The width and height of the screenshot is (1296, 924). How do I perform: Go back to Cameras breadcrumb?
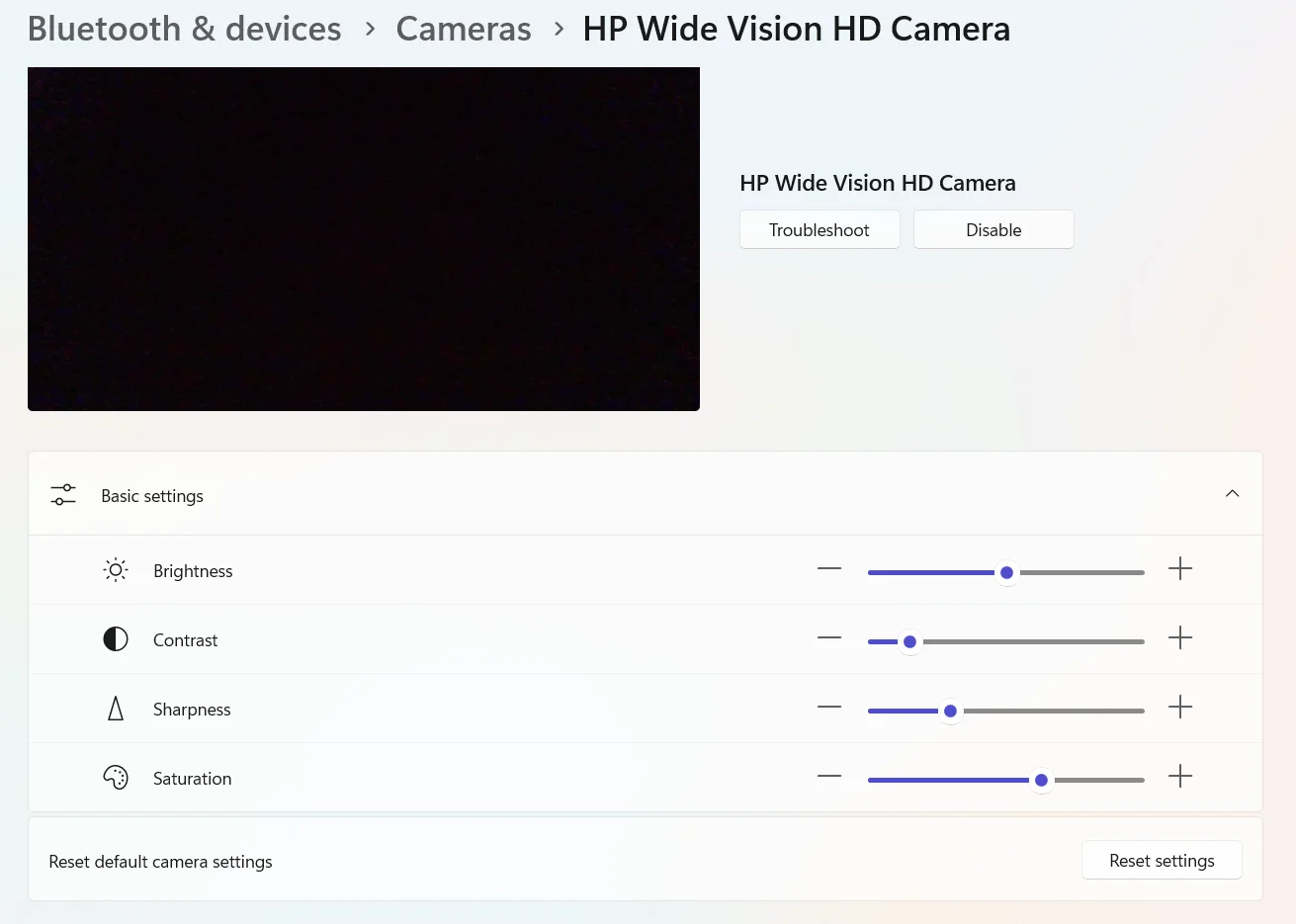pos(464,29)
